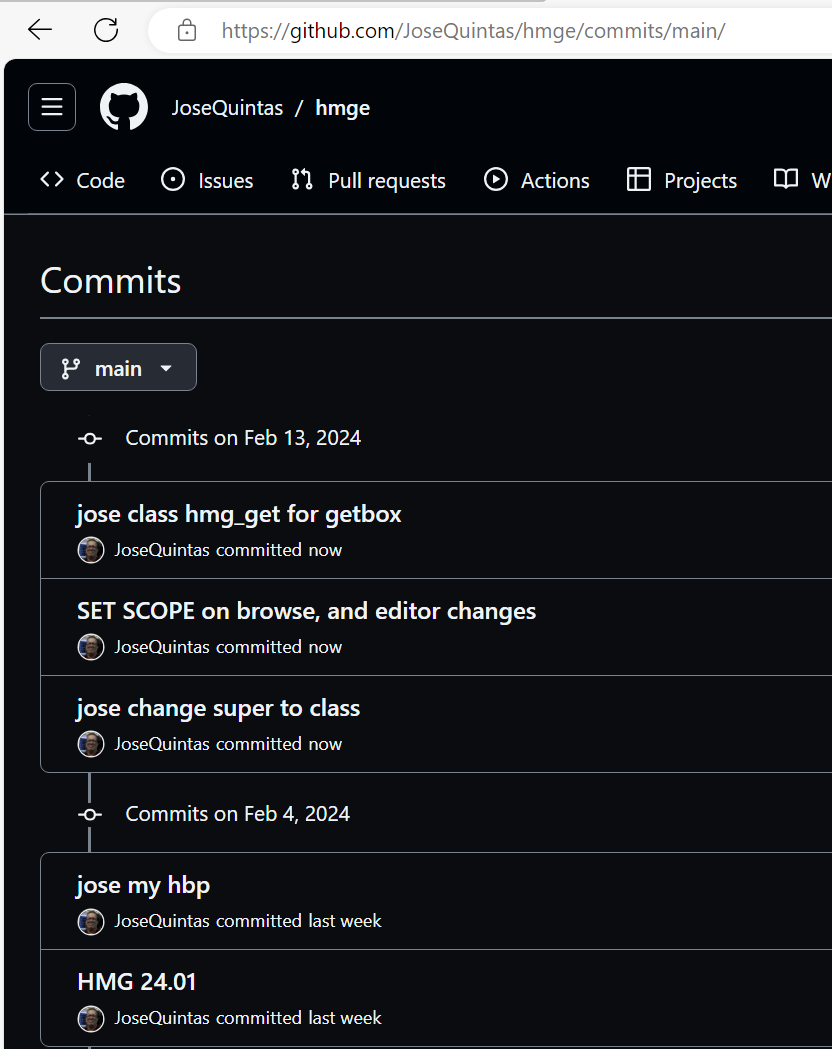
Task: Click avatar beside 'HMG 24.01' commit
Action: pyautogui.click(x=91, y=1018)
